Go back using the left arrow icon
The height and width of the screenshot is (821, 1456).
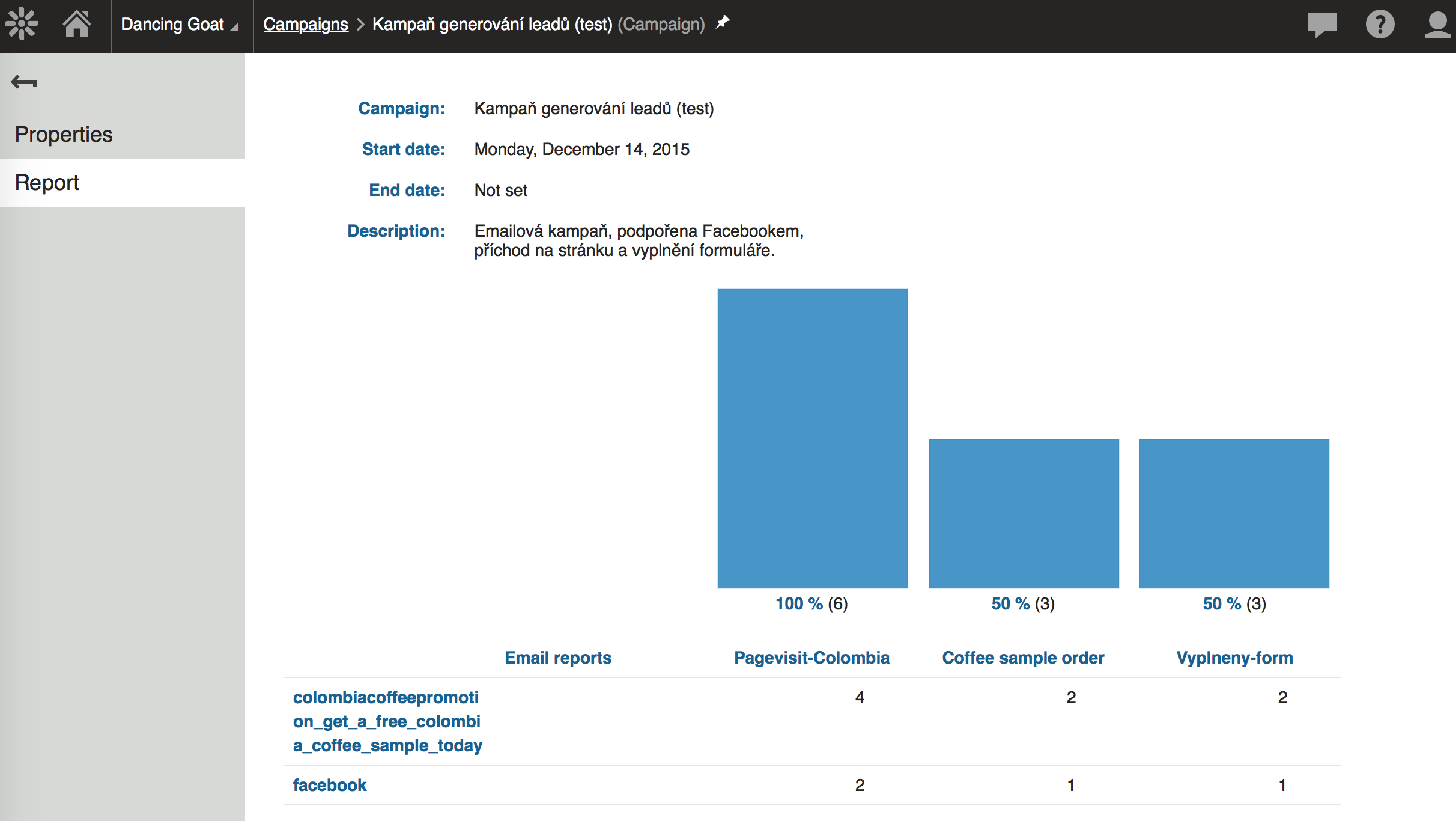pyautogui.click(x=24, y=82)
